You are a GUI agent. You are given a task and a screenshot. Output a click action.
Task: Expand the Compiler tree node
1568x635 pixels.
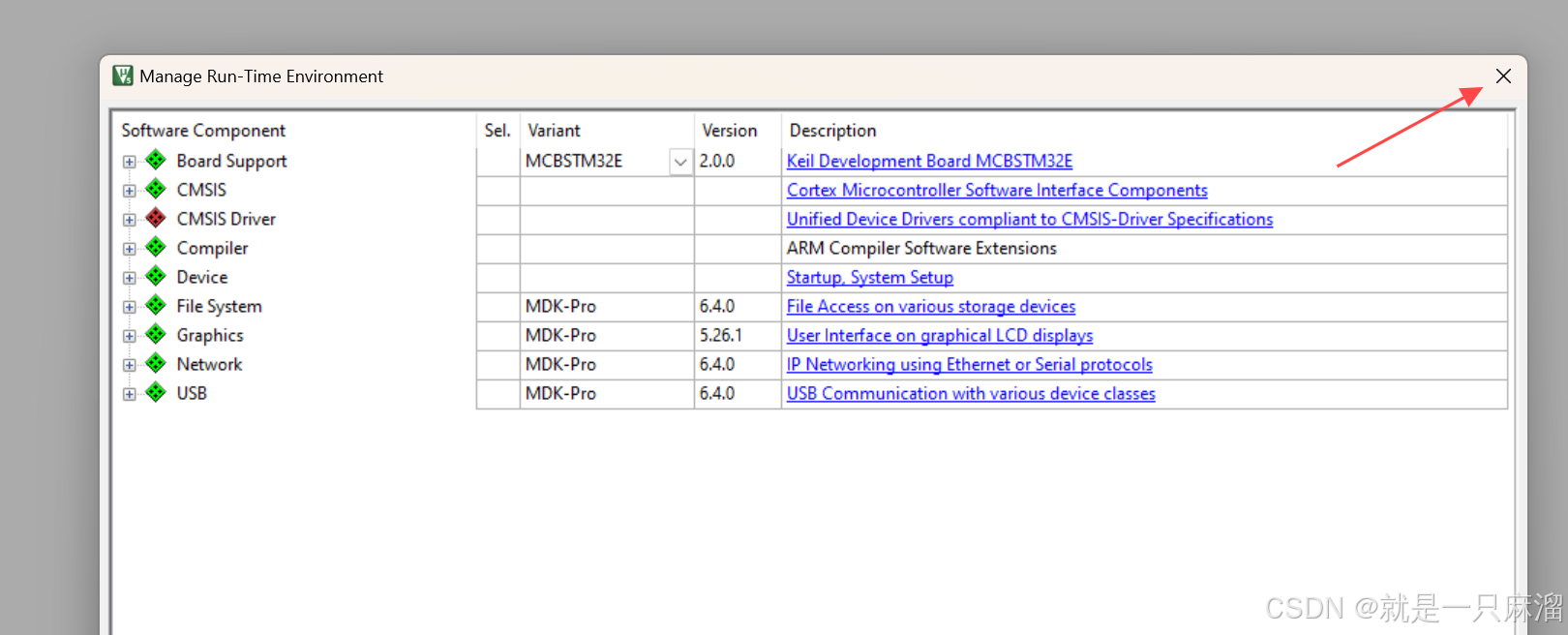click(x=129, y=249)
